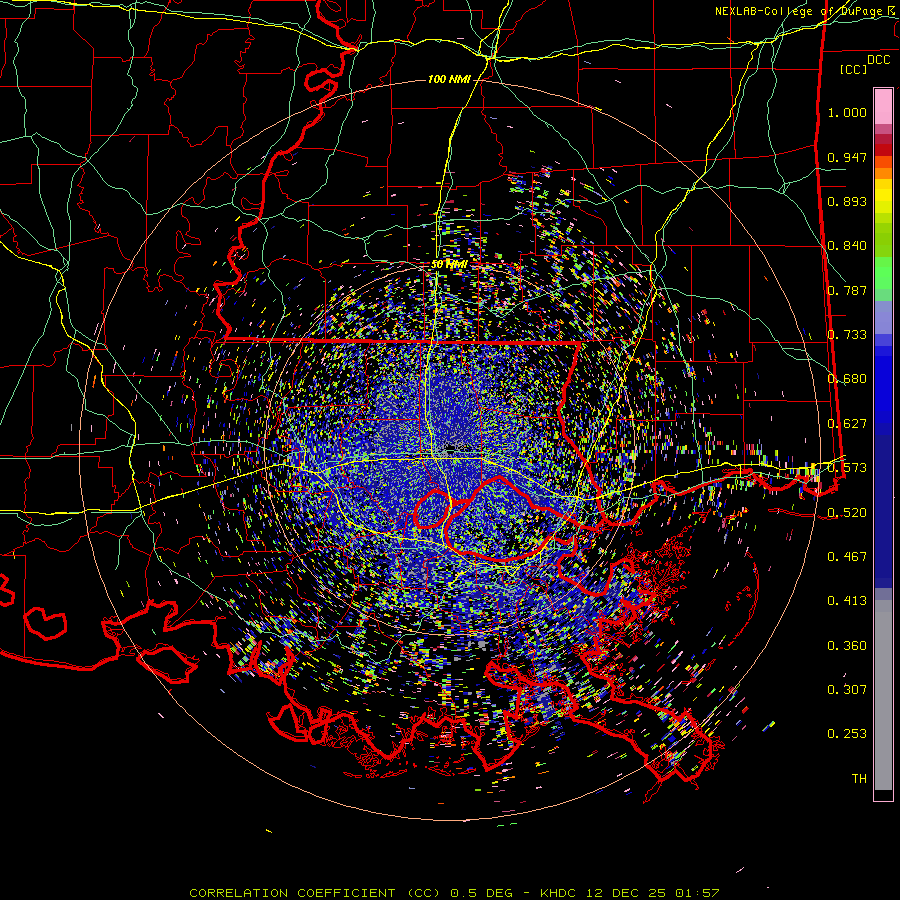
Task: Click the 0.787 legend value
Action: point(847,290)
